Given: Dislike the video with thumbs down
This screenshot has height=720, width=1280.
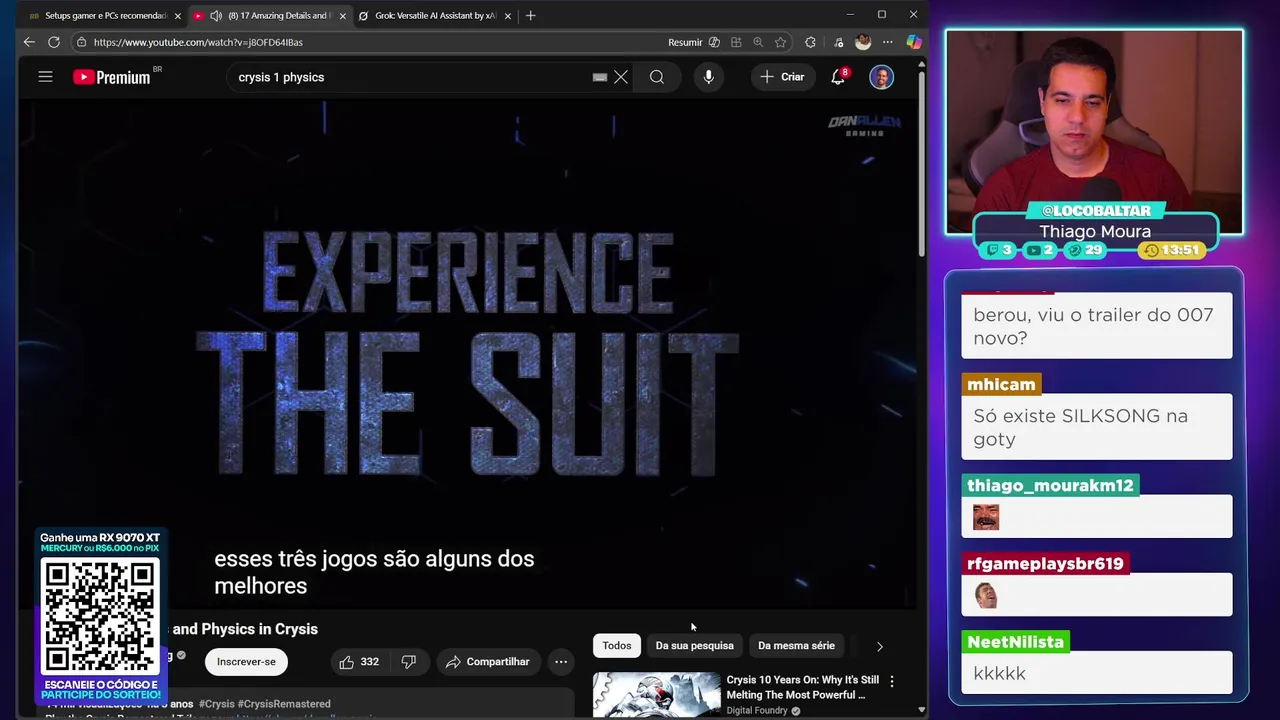Looking at the screenshot, I should 408,662.
